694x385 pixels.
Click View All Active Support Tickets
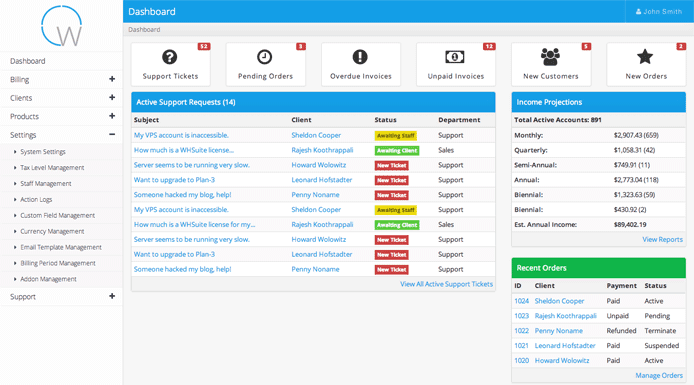click(446, 284)
